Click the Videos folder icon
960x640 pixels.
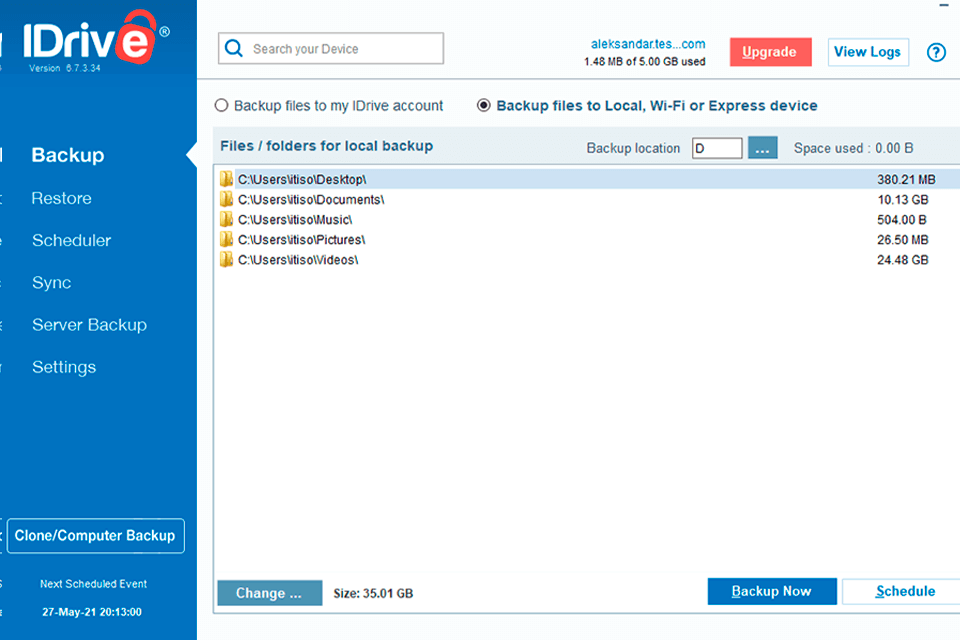226,260
